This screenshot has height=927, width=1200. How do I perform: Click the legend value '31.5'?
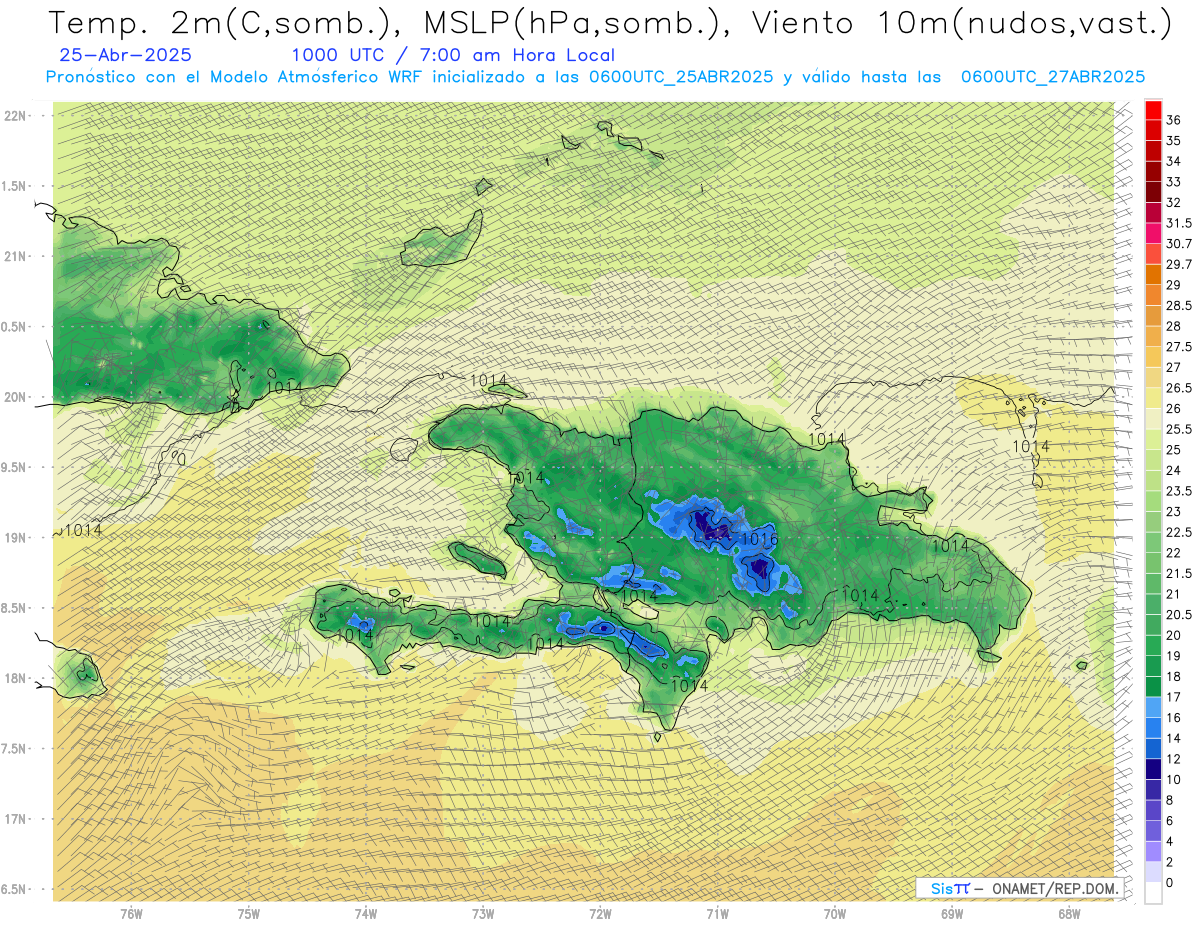(x=1178, y=223)
